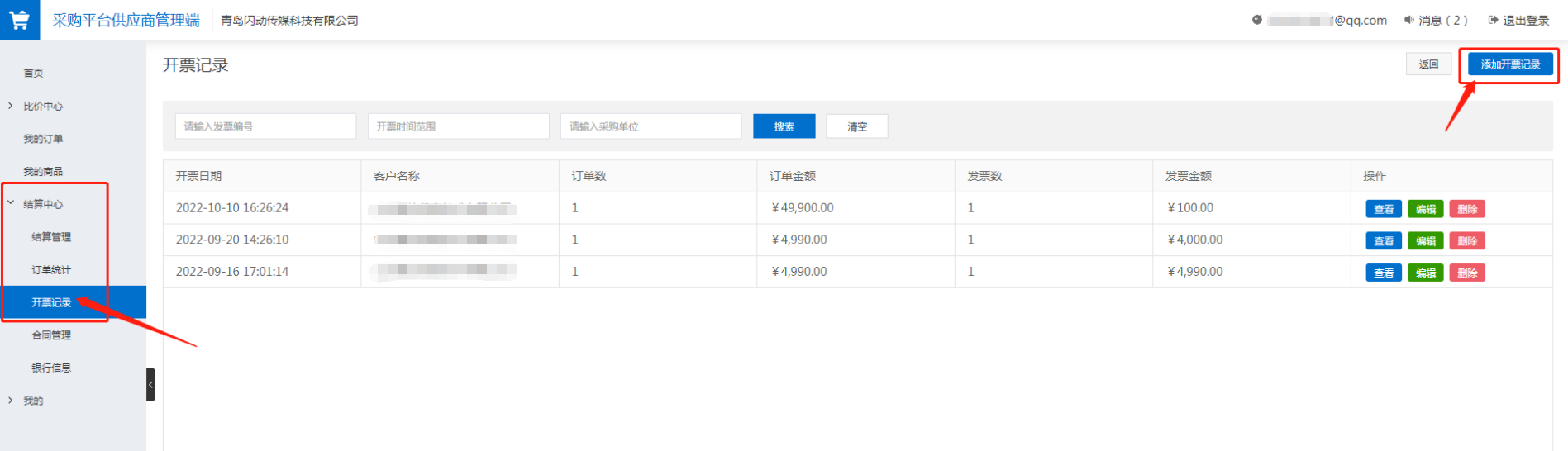Expand the 我的 menu chevron
Viewport: 1568px width, 451px height.
tap(11, 401)
